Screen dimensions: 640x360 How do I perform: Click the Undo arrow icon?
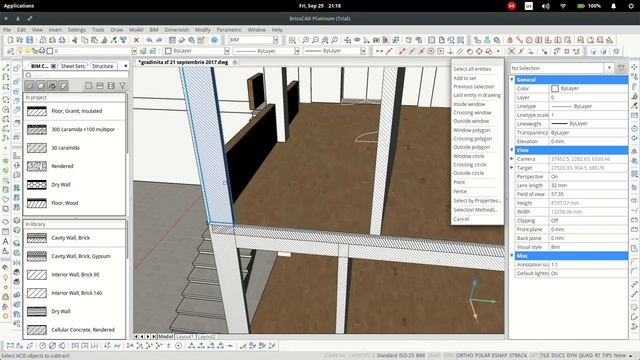pos(149,40)
